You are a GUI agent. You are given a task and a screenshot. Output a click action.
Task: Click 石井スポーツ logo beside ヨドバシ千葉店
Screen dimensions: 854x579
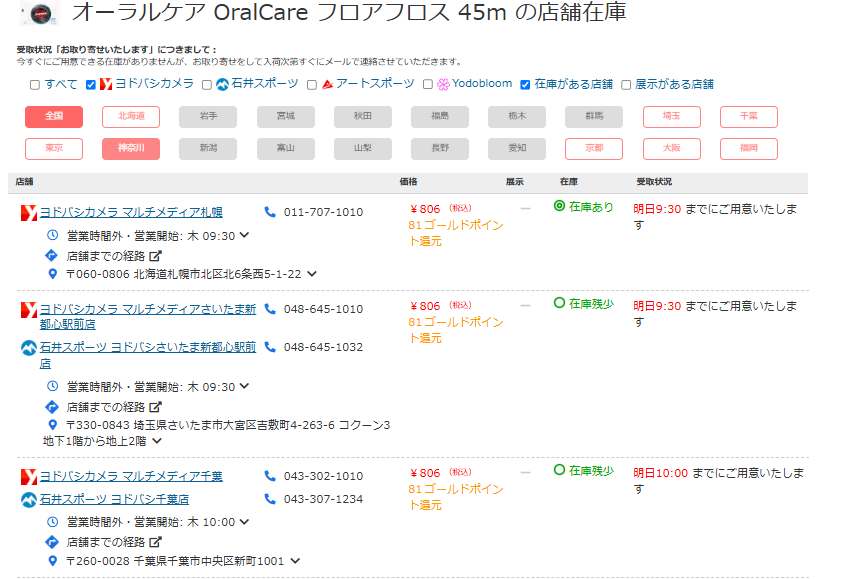(x=29, y=499)
